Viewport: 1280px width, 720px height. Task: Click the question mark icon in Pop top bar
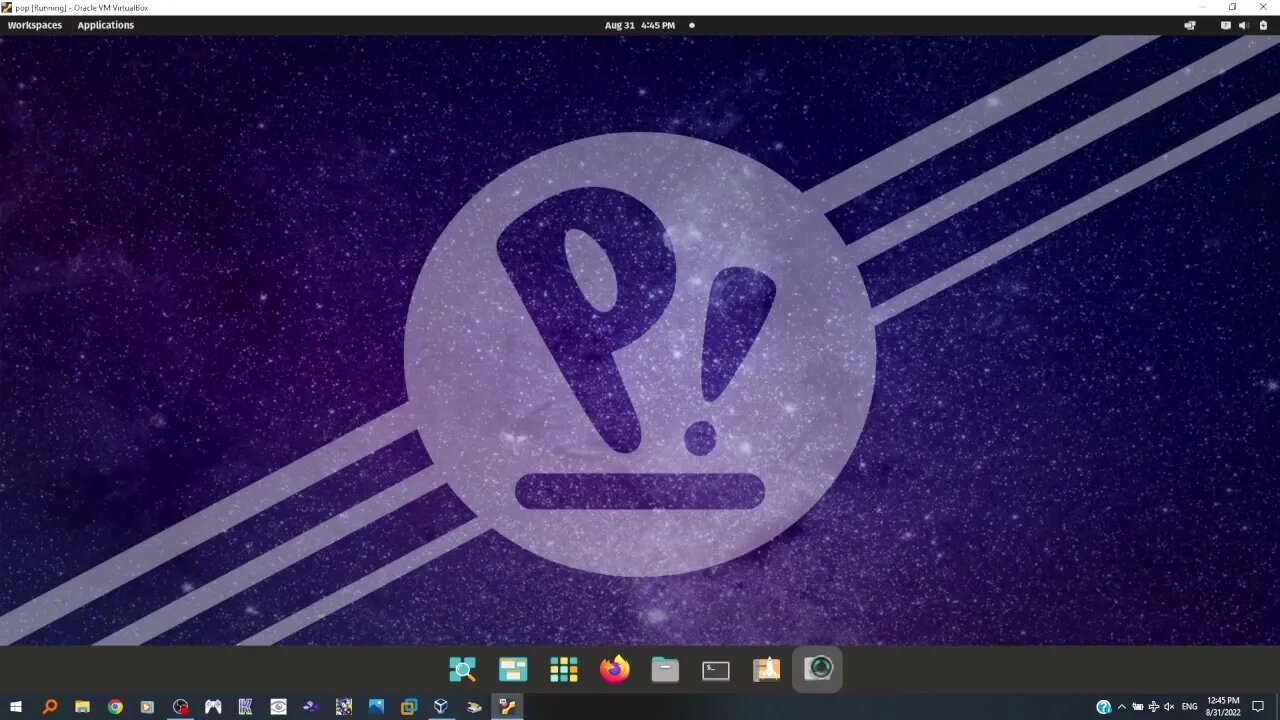[1226, 25]
